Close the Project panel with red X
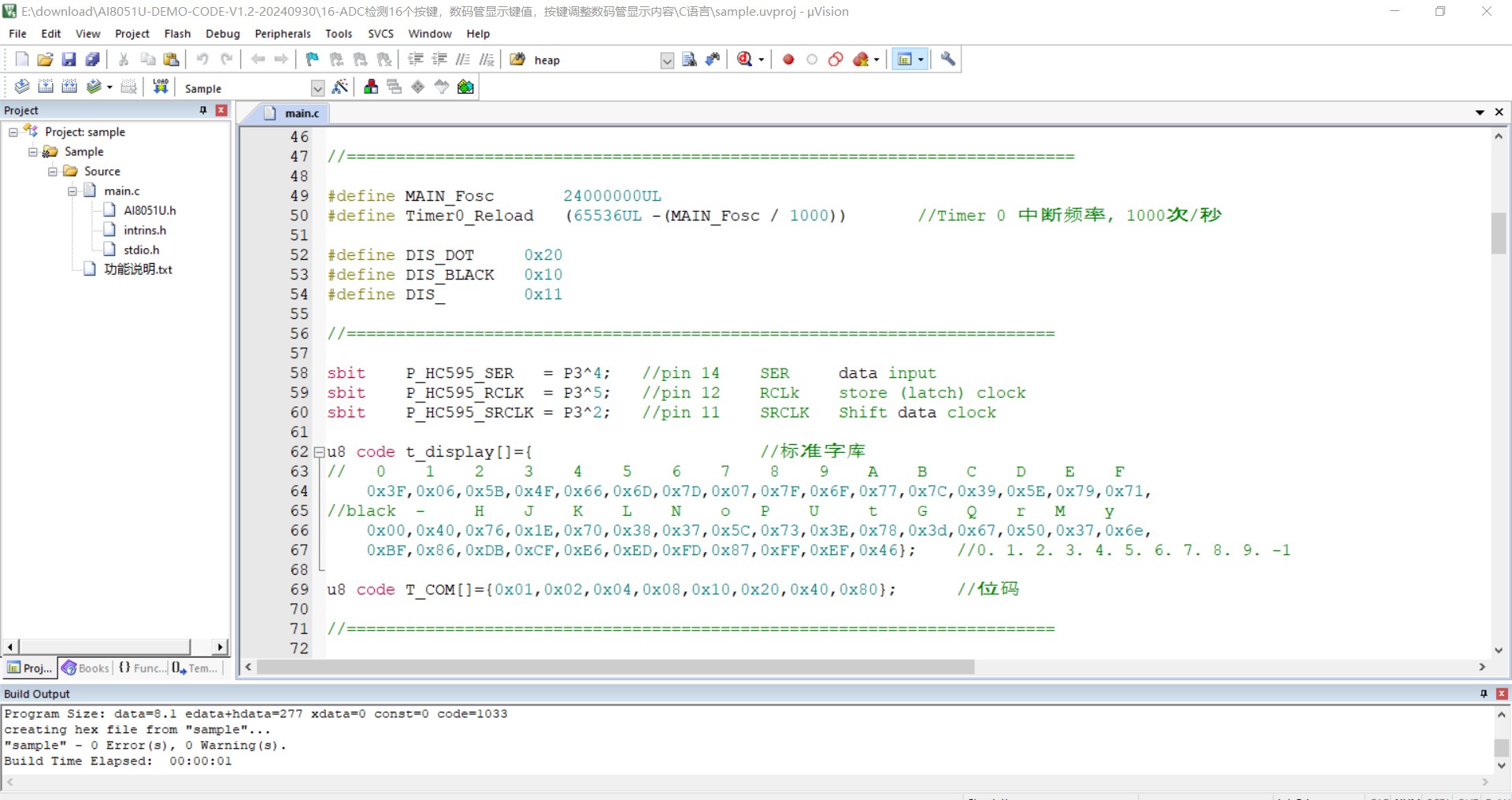 click(x=221, y=110)
